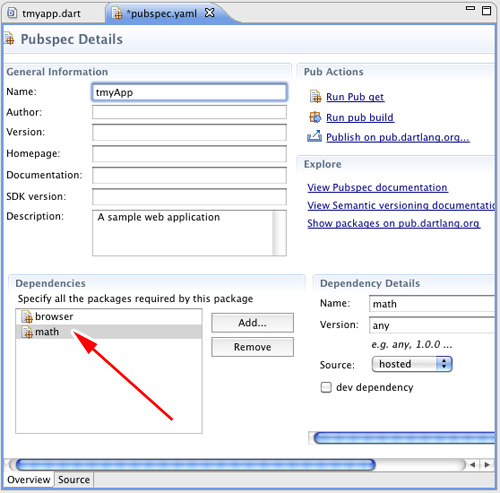Click the Run Pub get icon
The width and height of the screenshot is (500, 493).
(315, 97)
